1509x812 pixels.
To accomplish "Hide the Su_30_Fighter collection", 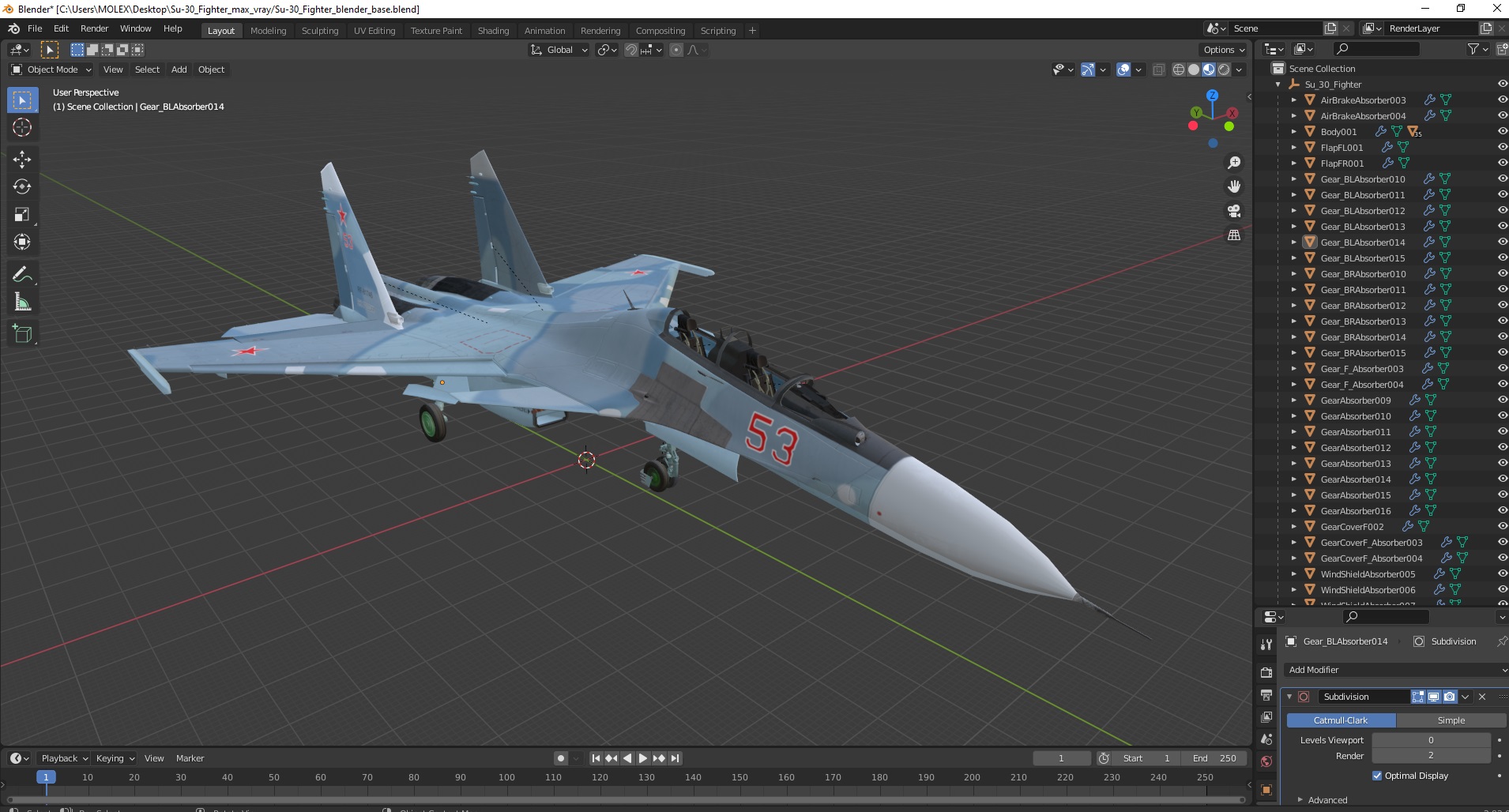I will pyautogui.click(x=1502, y=84).
